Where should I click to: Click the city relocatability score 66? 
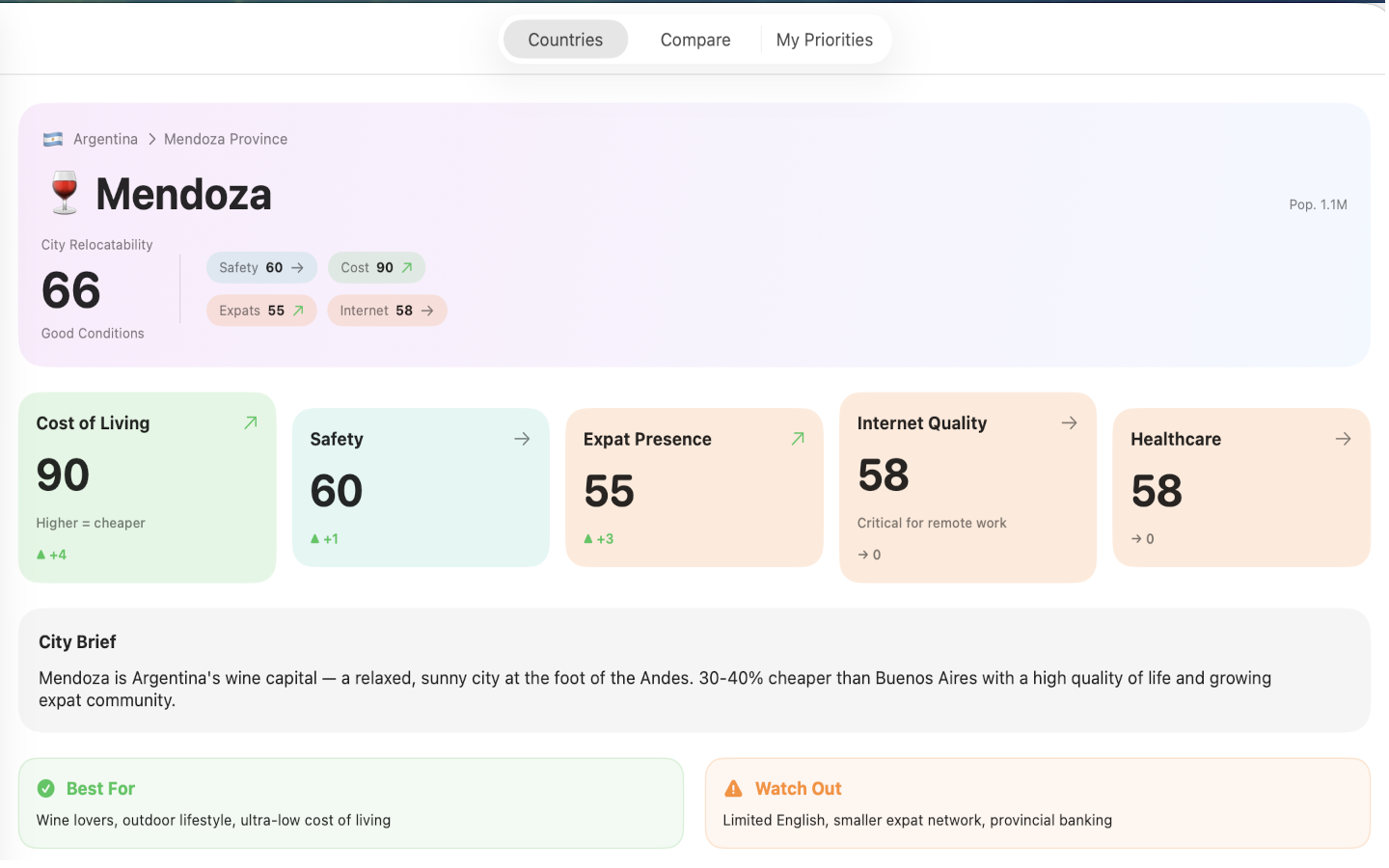(x=71, y=290)
